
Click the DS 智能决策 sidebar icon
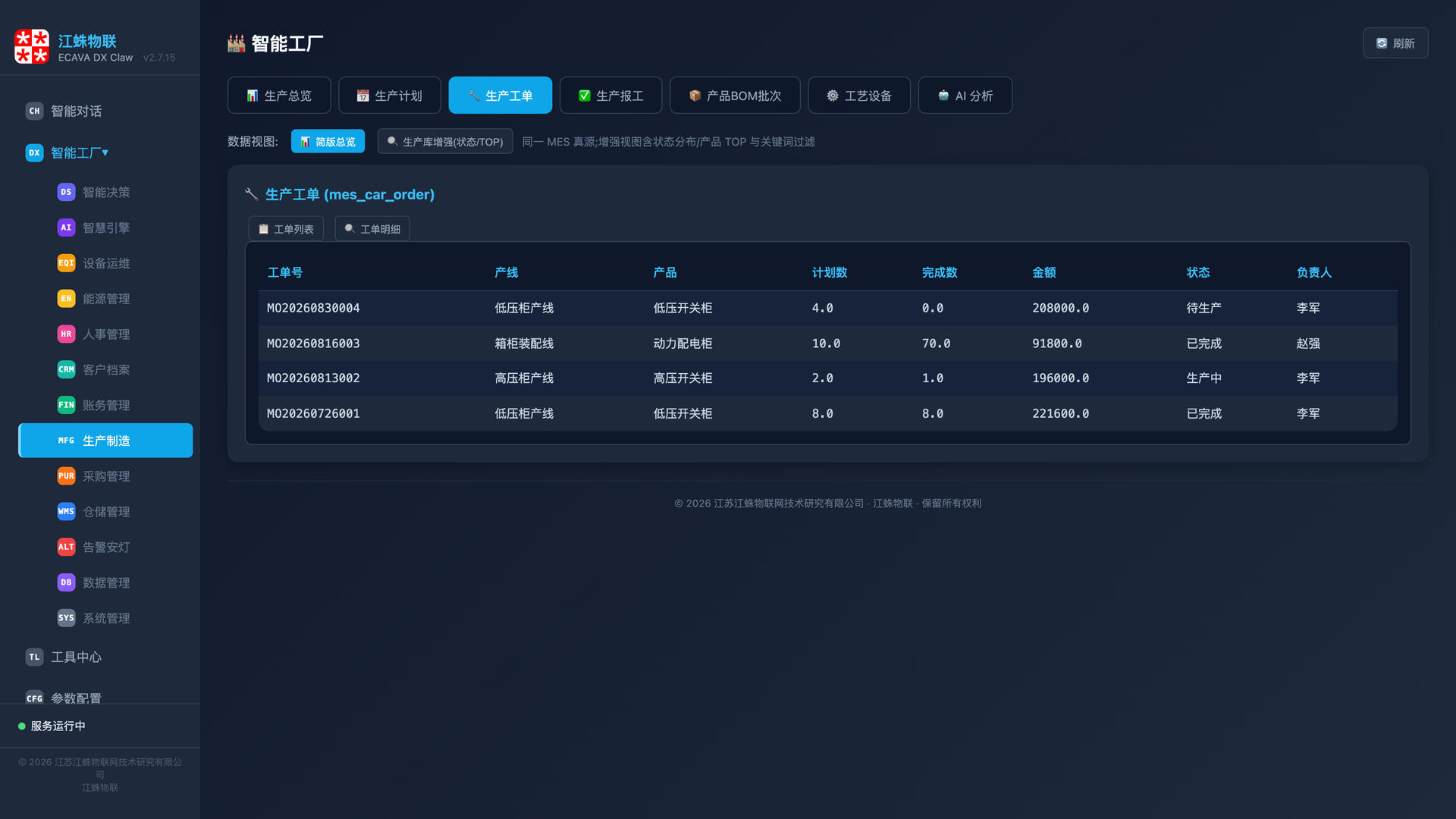[66, 192]
